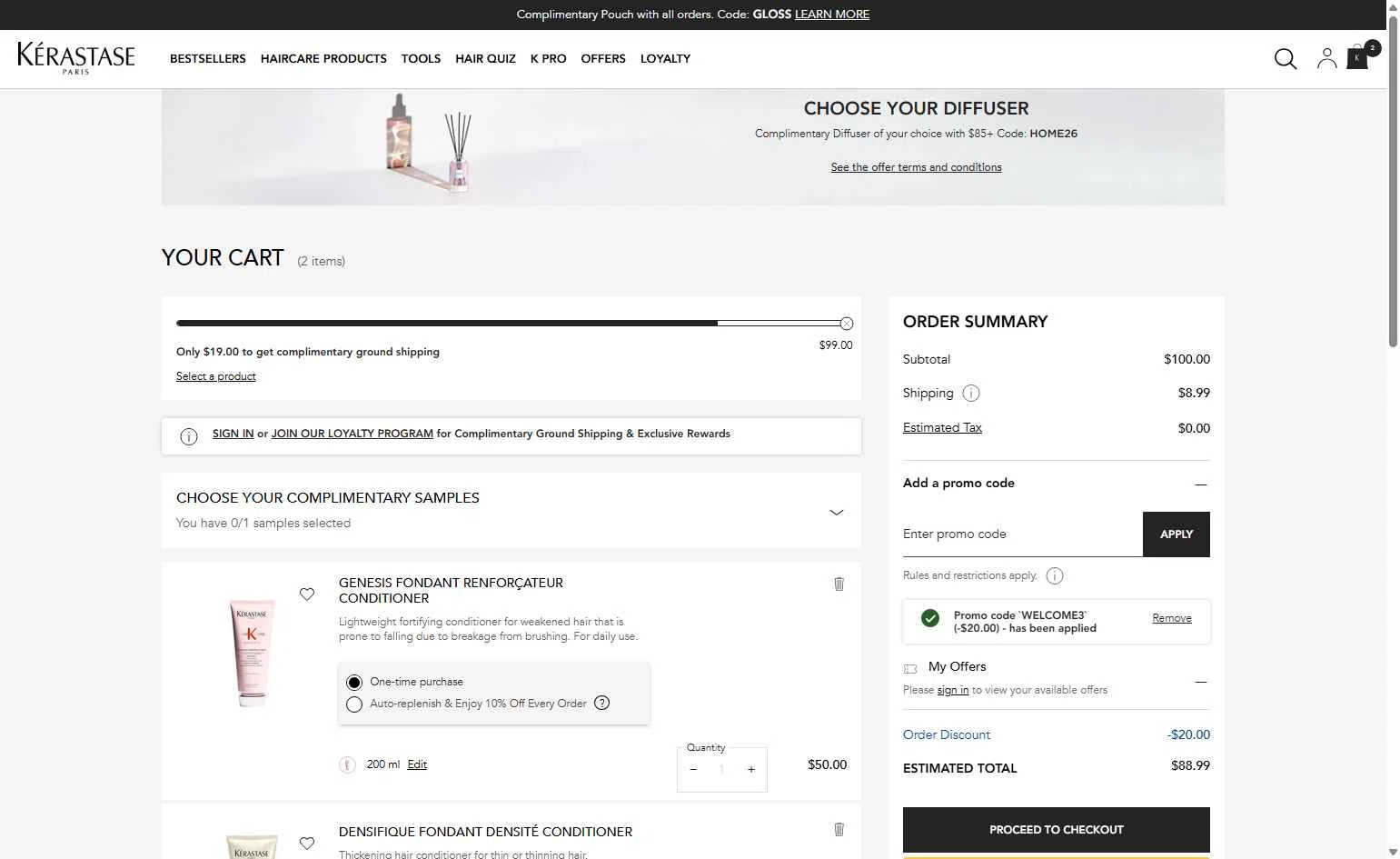Image resolution: width=1400 pixels, height=859 pixels.
Task: Click the 200 ml size icon
Action: pos(347,765)
